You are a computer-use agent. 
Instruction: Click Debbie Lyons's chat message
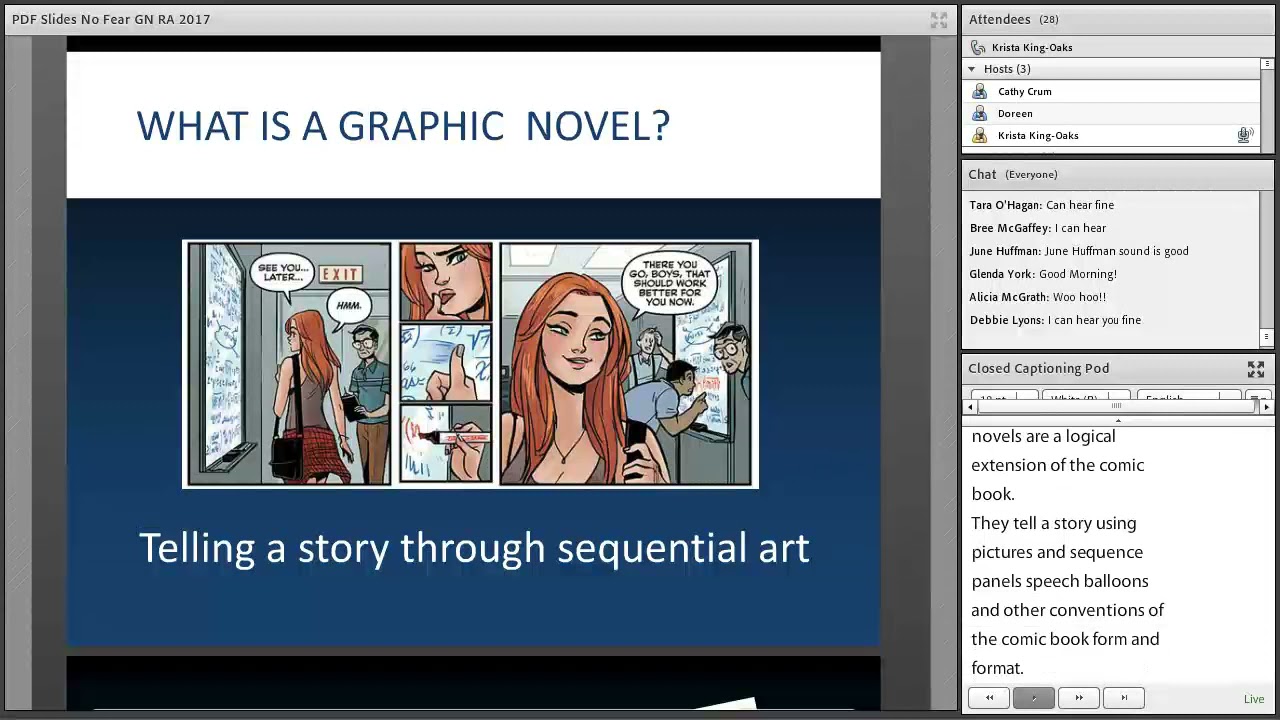click(1055, 320)
